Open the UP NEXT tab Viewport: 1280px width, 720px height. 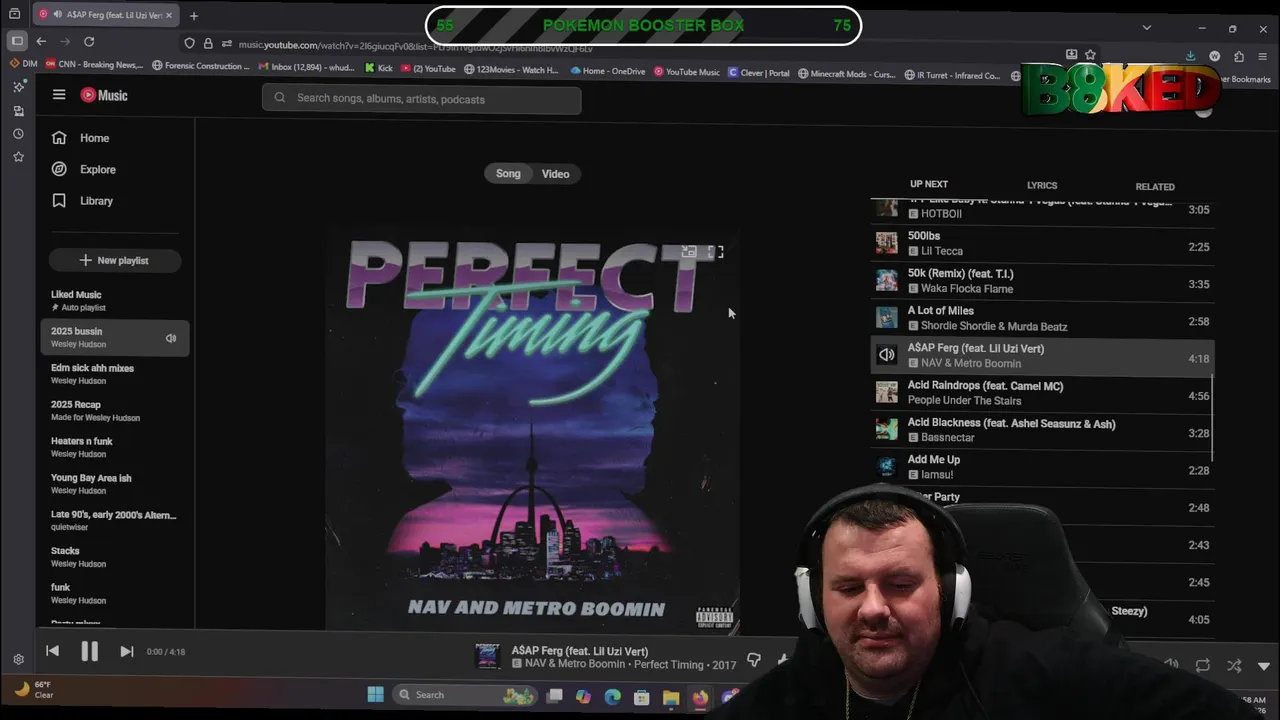(929, 184)
